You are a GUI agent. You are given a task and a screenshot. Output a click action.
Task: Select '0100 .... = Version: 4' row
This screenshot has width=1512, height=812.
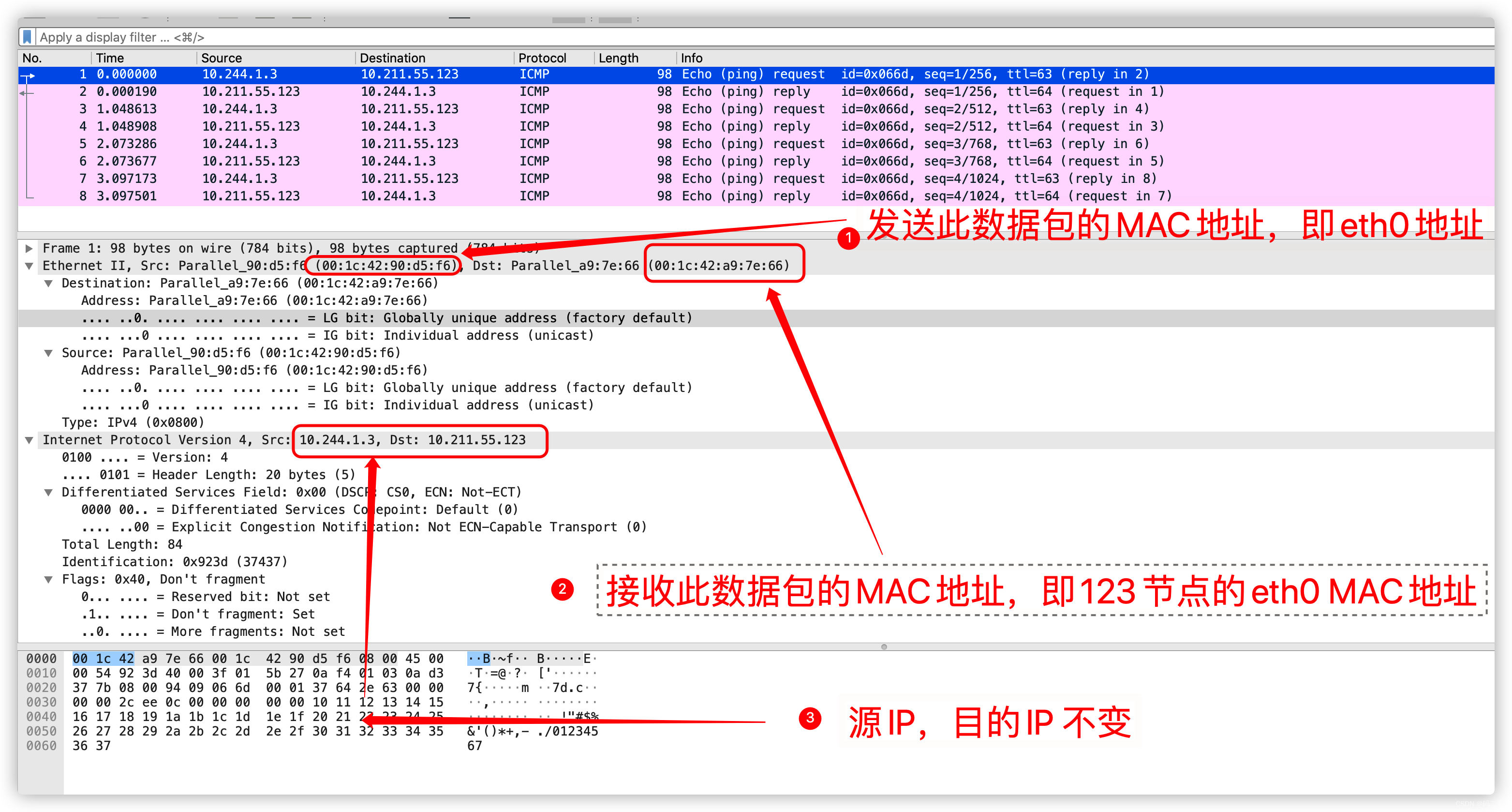click(x=756, y=457)
